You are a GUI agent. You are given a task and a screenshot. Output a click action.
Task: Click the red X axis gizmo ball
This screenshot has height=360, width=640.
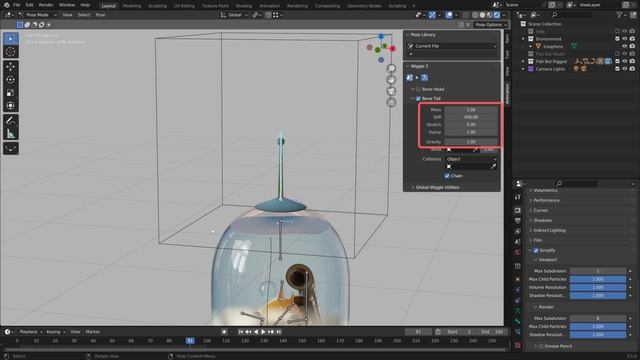point(393,49)
